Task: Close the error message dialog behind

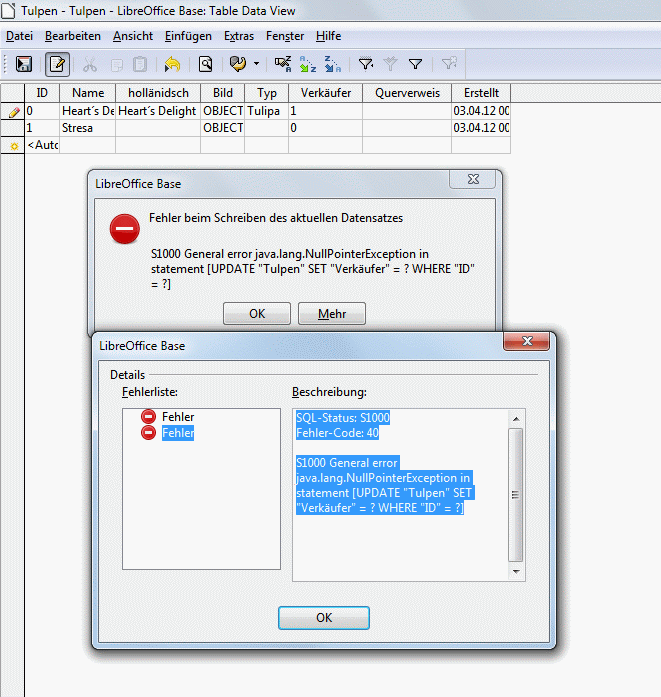Action: [x=473, y=179]
